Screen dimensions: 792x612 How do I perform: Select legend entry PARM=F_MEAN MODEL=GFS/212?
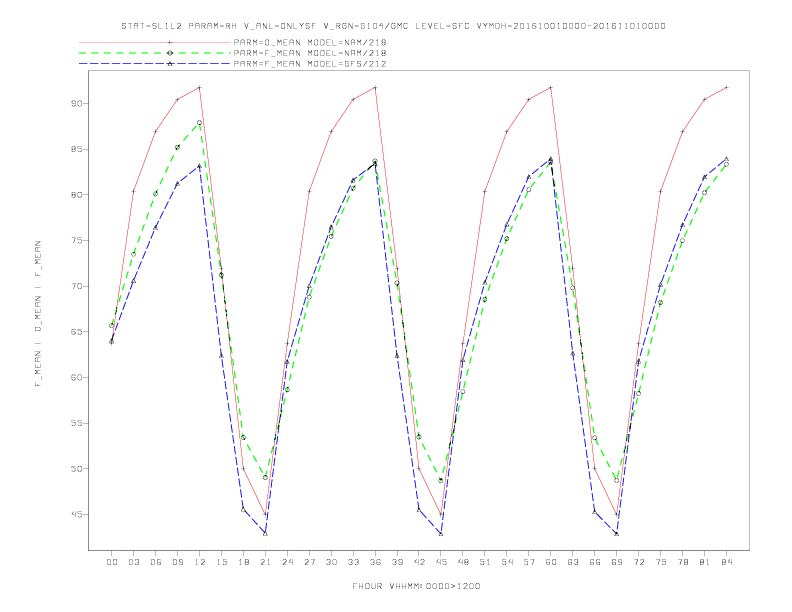[310, 64]
